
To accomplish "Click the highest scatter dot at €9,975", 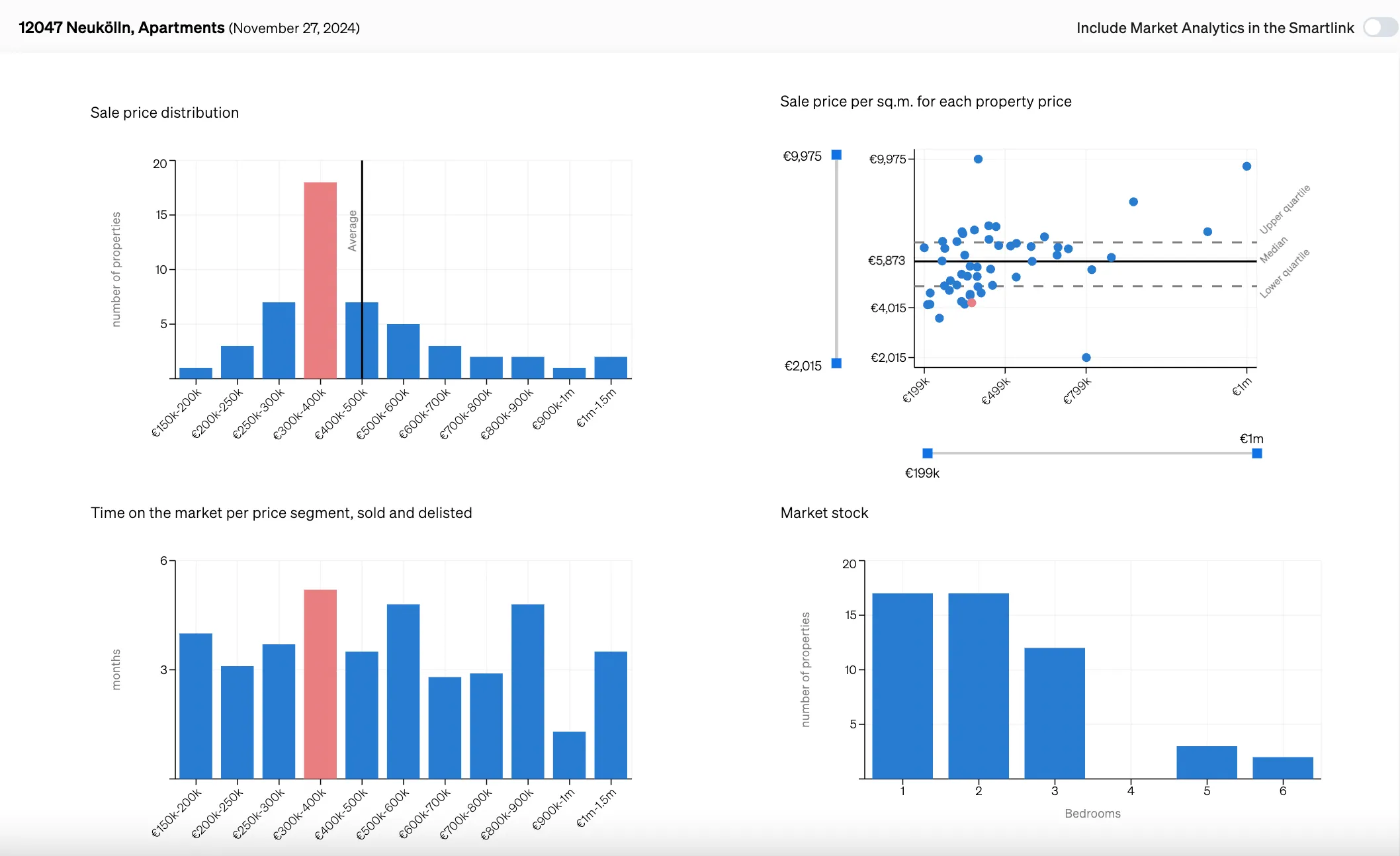I will pos(978,159).
